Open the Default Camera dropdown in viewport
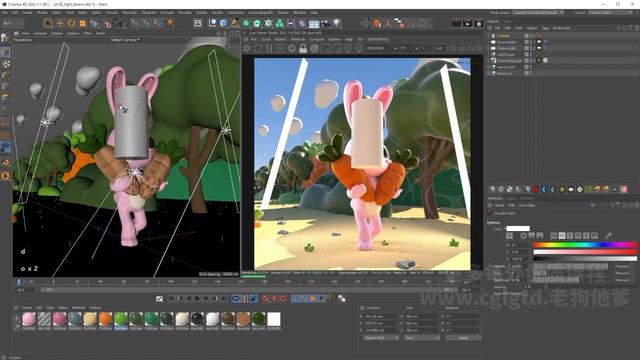Screen dimensions: 640x360 tap(125, 40)
